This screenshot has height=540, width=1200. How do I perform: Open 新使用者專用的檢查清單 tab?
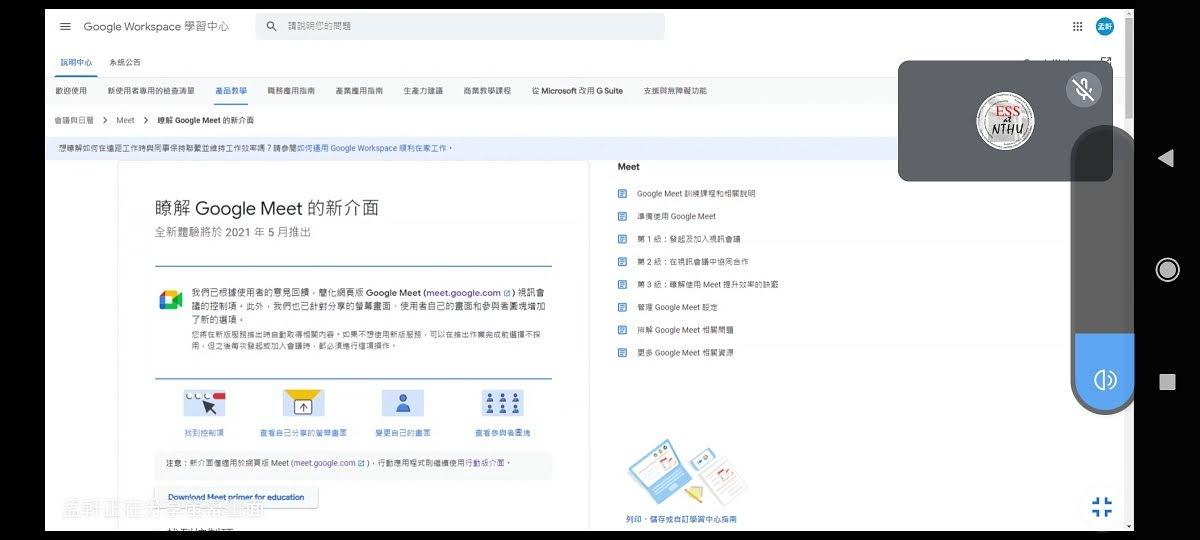(x=151, y=90)
